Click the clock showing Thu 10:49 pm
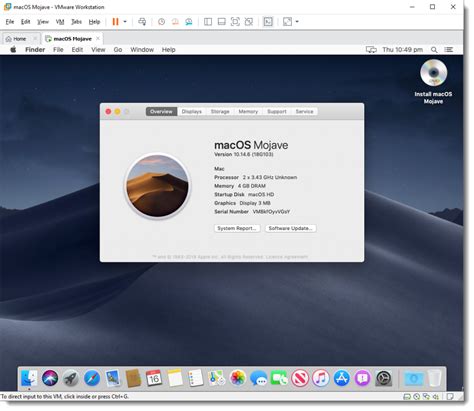Screen dimensions: 474x411 coord(403,50)
